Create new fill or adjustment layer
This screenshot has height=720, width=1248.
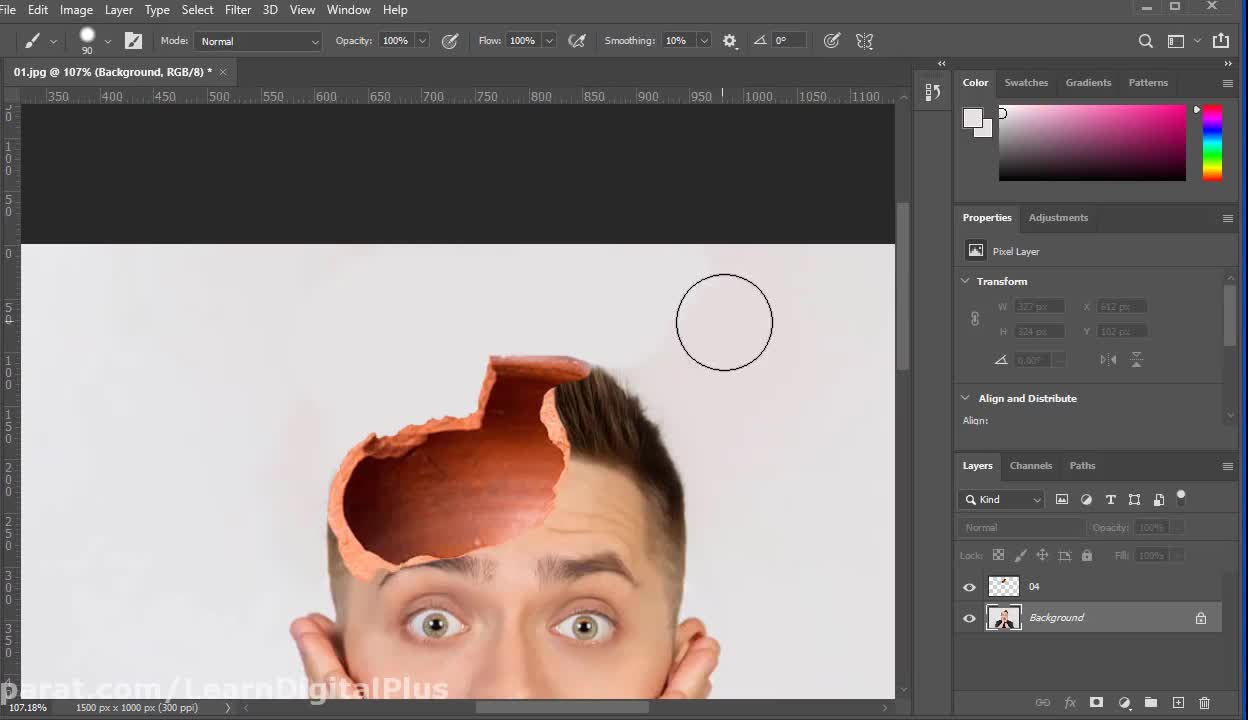(x=1124, y=703)
